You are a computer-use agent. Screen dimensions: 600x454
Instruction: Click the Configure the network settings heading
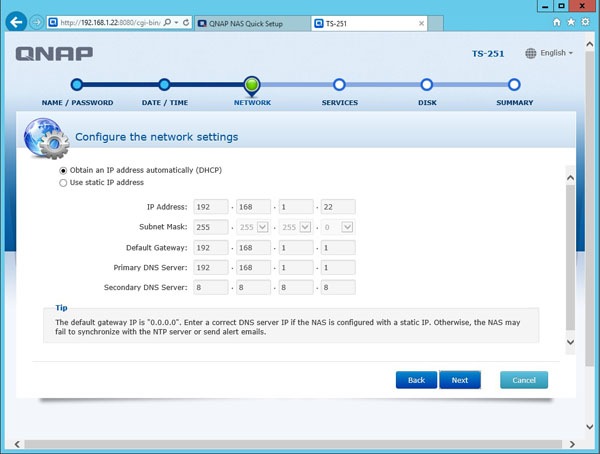[157, 137]
